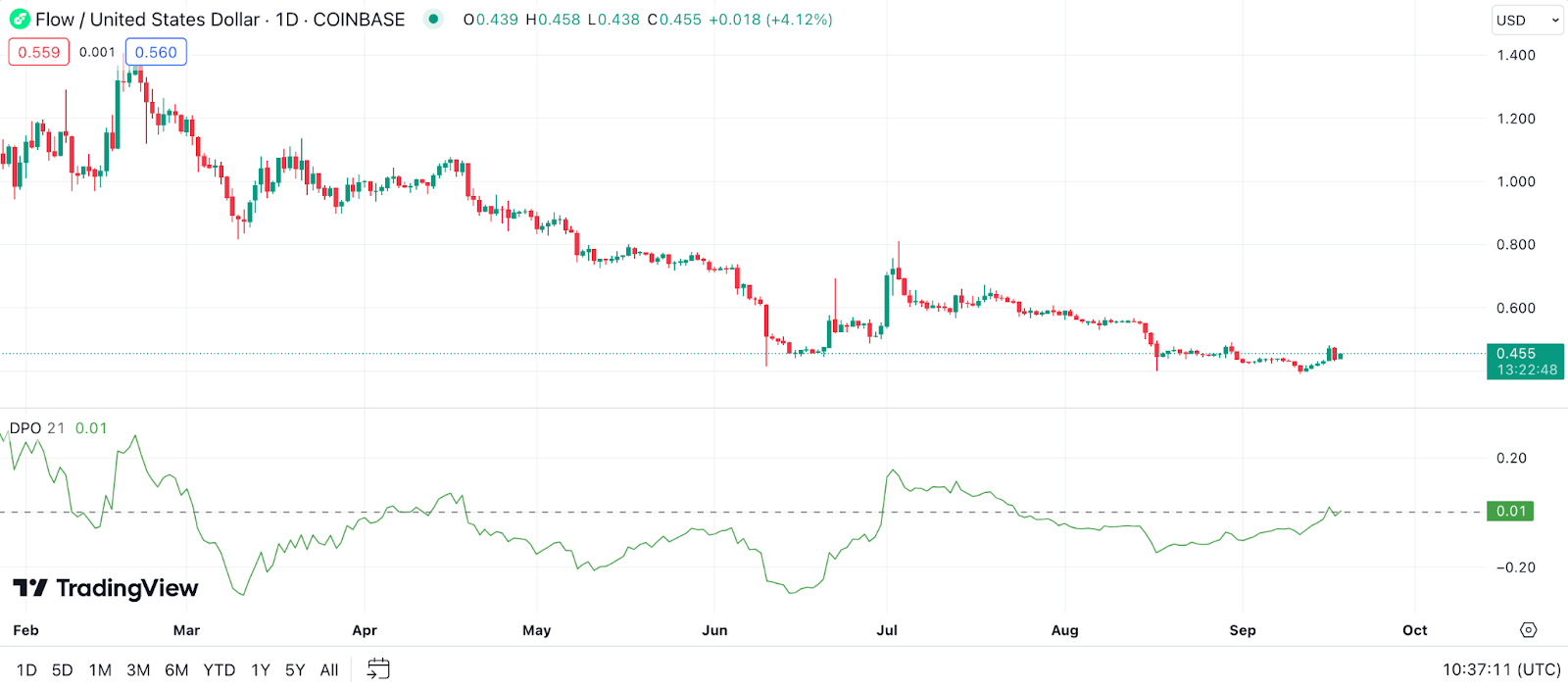Viewport: 1568px width, 689px height.
Task: Open chart settings gear icon
Action: coord(1529,630)
